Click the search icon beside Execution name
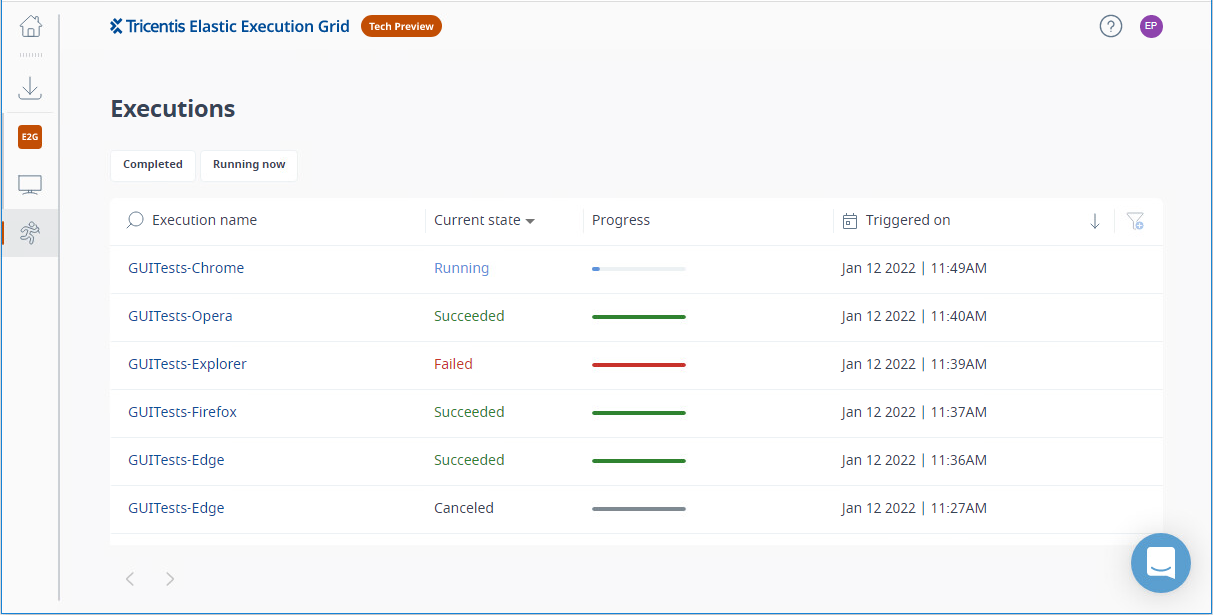This screenshot has width=1213, height=615. 135,220
